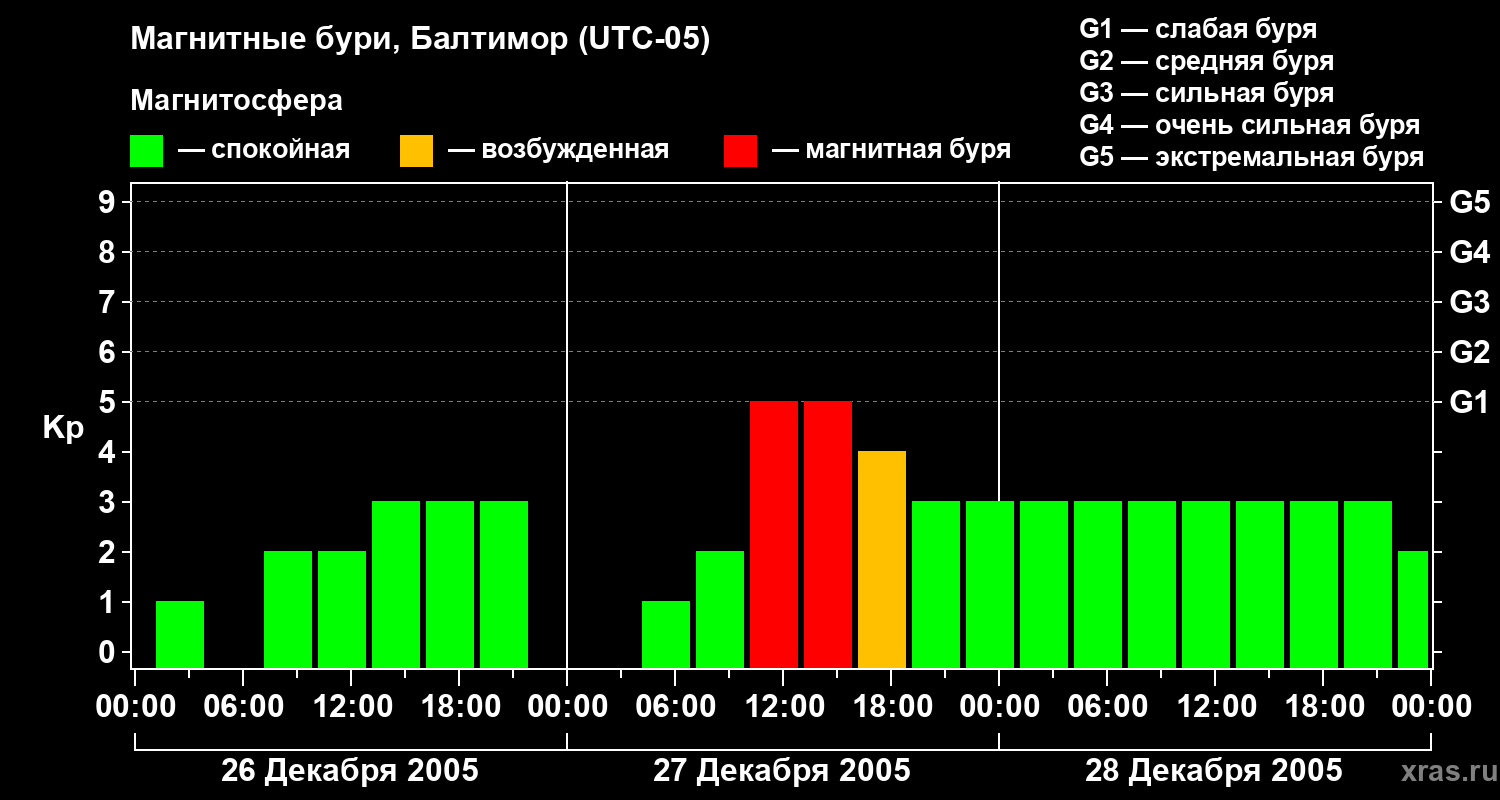
Task: Click the orange Kp 4 bar on 27 Декабря
Action: click(x=882, y=560)
